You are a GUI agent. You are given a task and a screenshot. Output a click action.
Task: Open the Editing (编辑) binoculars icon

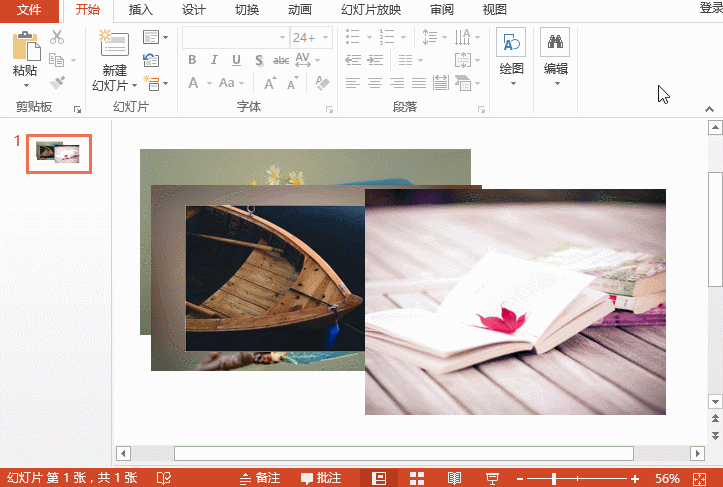[555, 42]
